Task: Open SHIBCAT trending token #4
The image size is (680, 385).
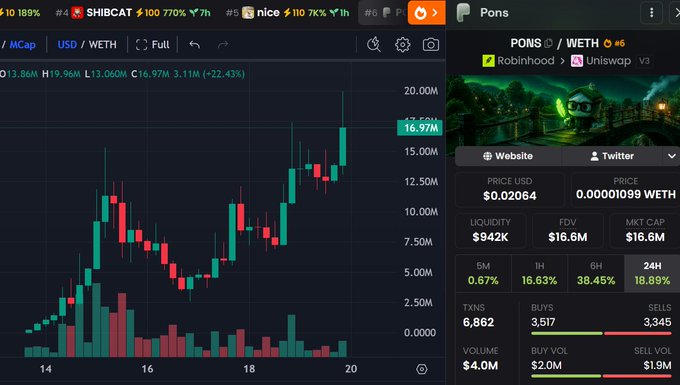Action: coord(133,13)
